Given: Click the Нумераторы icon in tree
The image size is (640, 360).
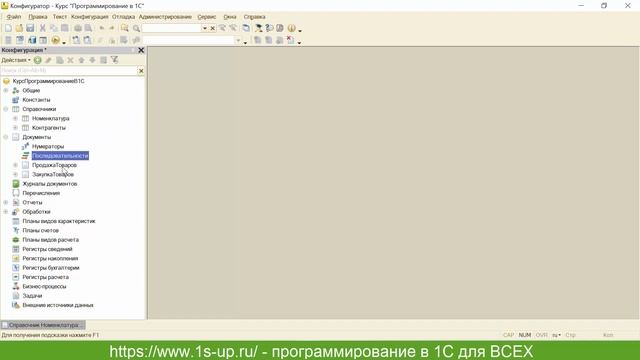Looking at the screenshot, I should tap(25, 146).
